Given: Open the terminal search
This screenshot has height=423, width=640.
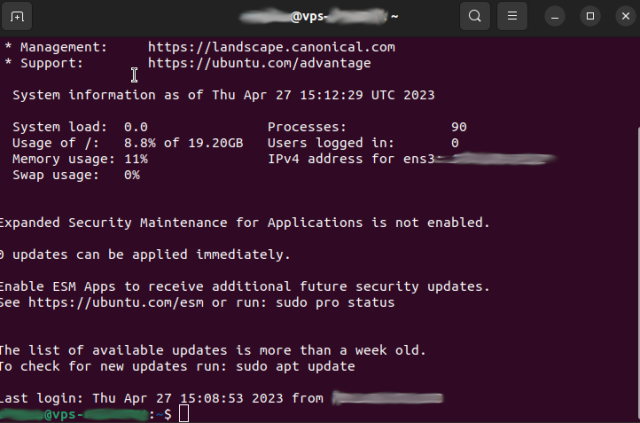Looking at the screenshot, I should [x=475, y=16].
